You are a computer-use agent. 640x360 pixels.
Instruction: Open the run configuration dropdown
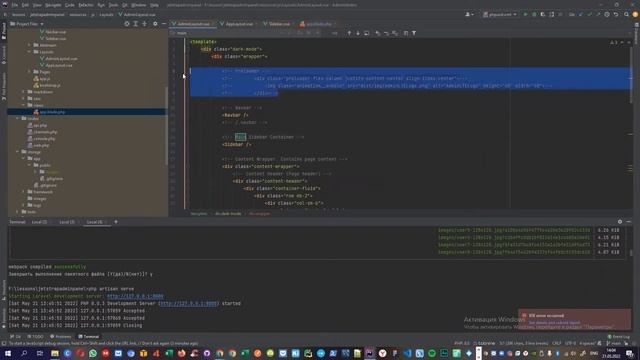tap(500, 14)
